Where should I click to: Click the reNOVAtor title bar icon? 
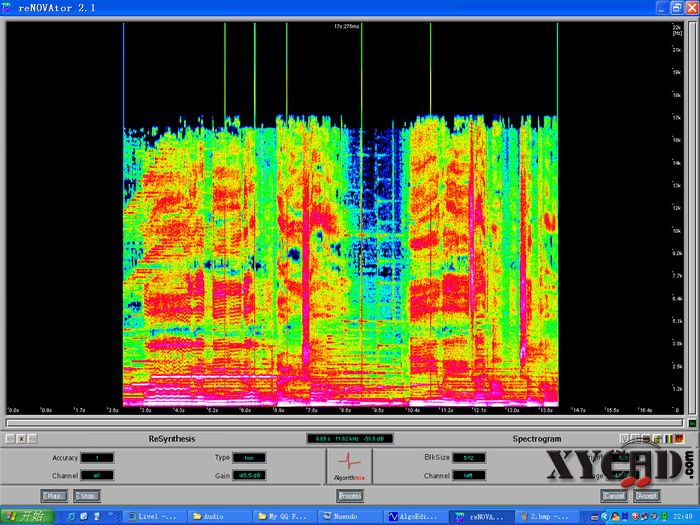7,7
